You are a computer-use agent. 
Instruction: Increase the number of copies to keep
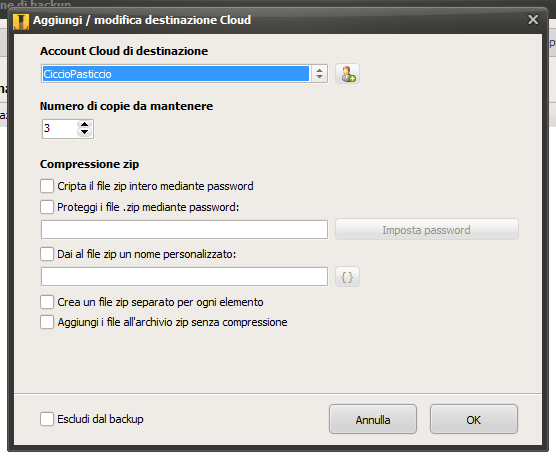pyautogui.click(x=84, y=124)
